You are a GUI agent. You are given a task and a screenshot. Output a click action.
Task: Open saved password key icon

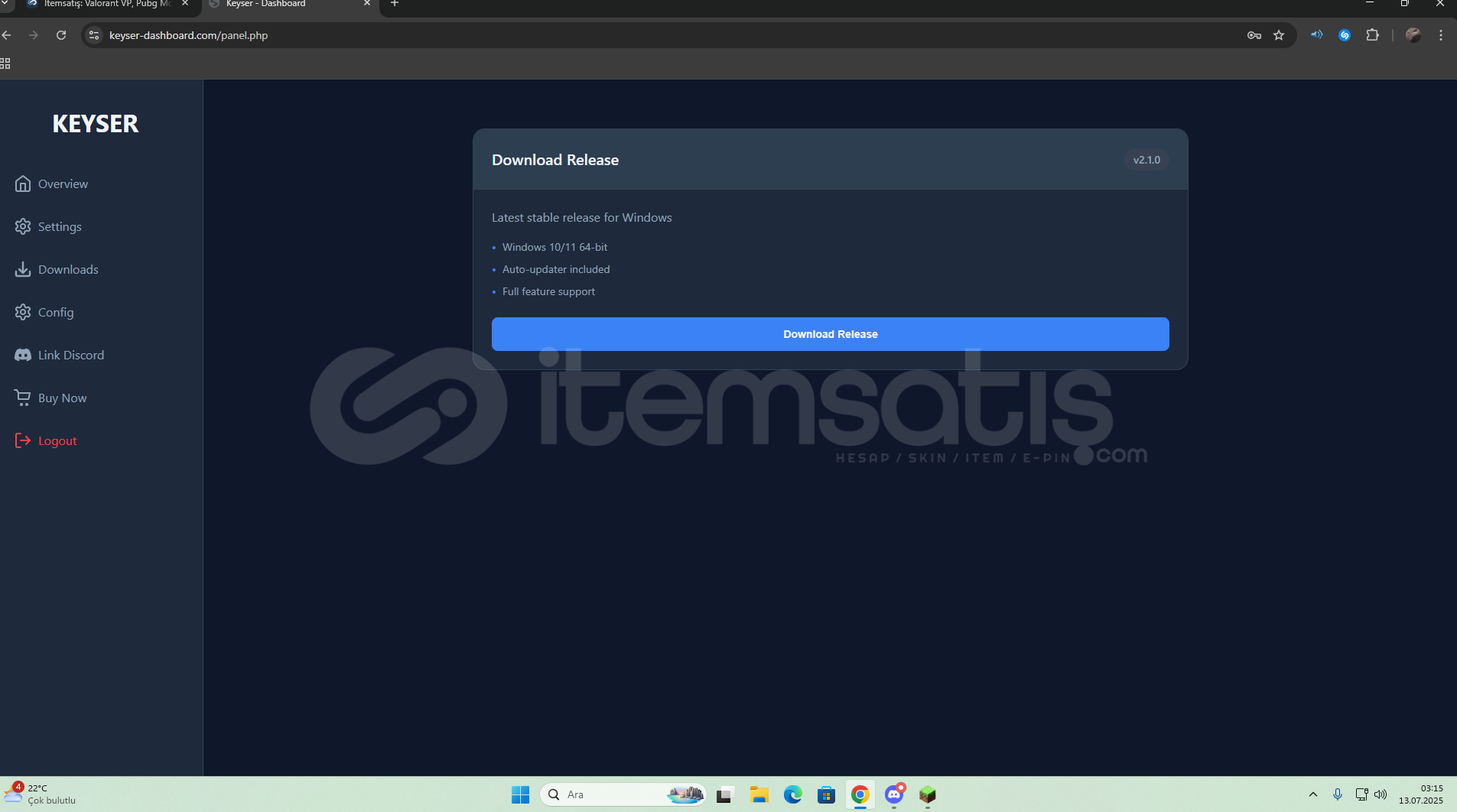[x=1254, y=35]
